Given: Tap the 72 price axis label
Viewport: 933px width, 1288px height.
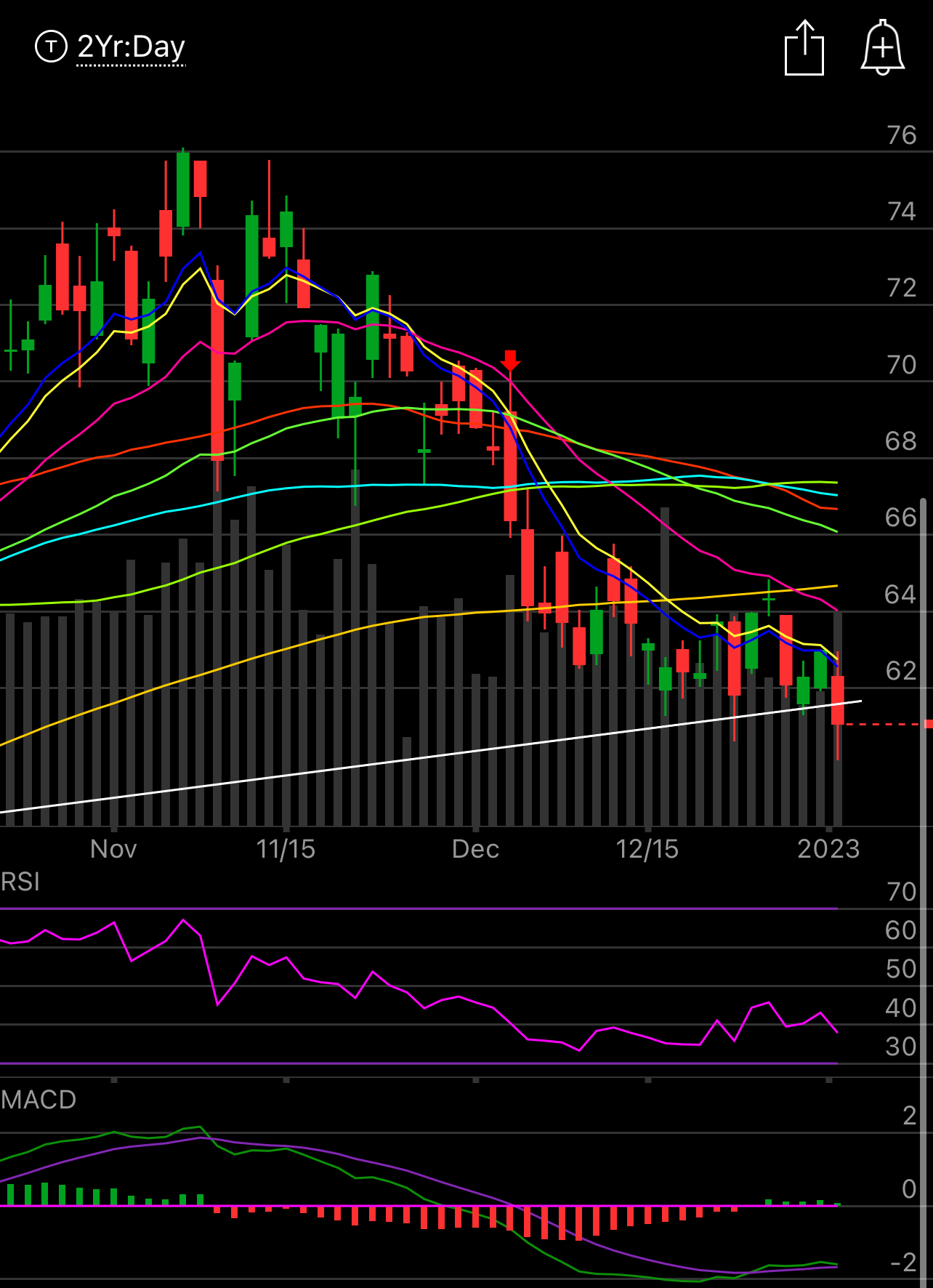Looking at the screenshot, I should [902, 288].
